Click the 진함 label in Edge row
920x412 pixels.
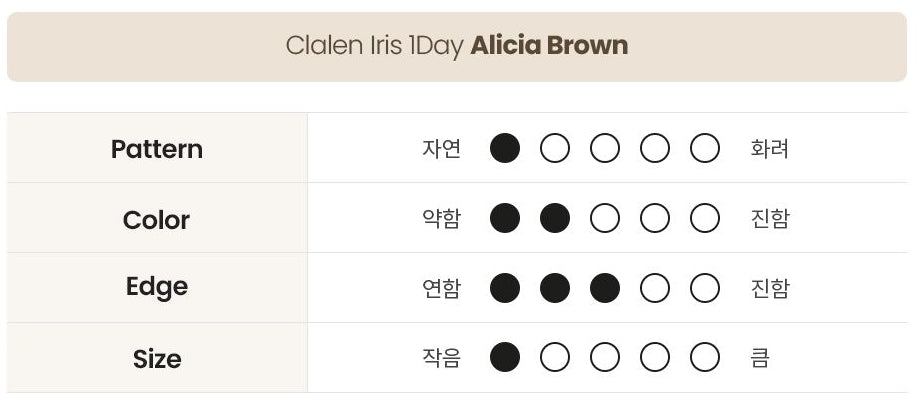[769, 289]
